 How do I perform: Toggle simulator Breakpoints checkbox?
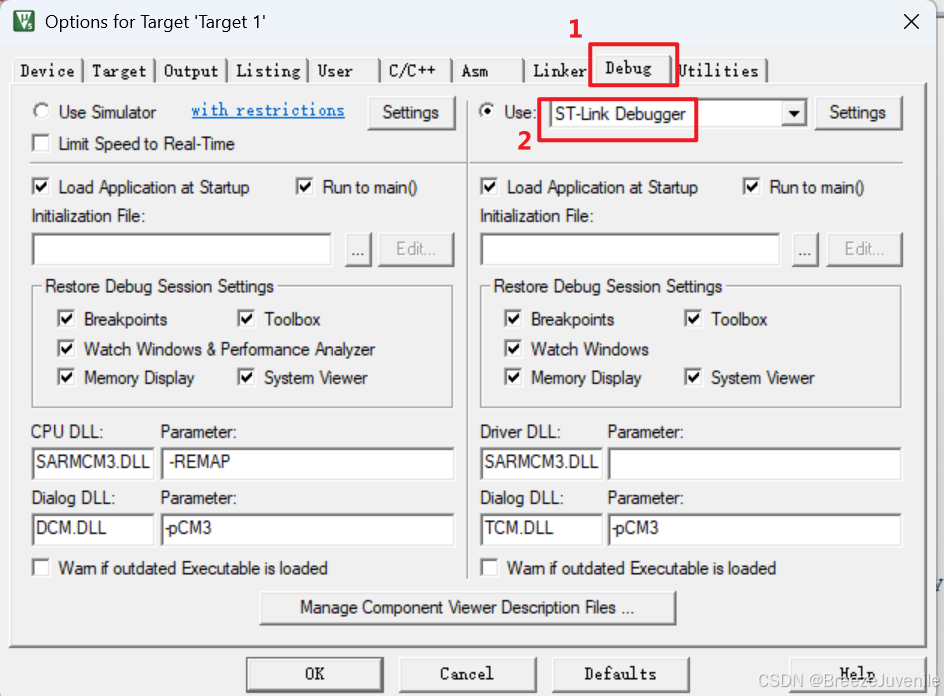(x=66, y=318)
